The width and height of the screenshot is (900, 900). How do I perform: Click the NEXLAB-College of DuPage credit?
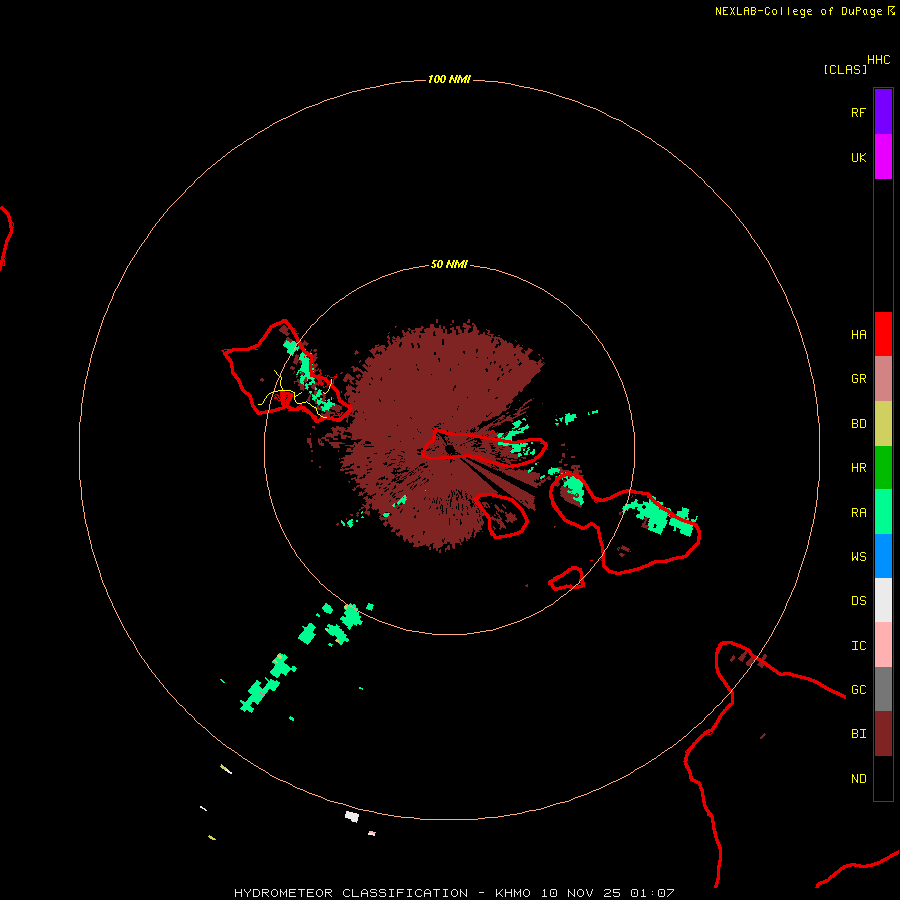[798, 11]
